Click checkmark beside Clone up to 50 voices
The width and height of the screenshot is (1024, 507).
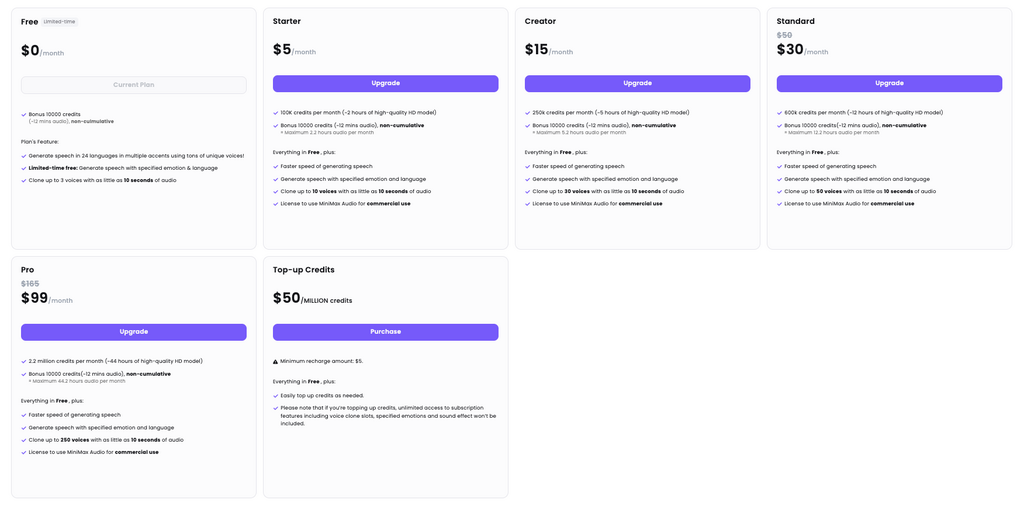pyautogui.click(x=780, y=192)
